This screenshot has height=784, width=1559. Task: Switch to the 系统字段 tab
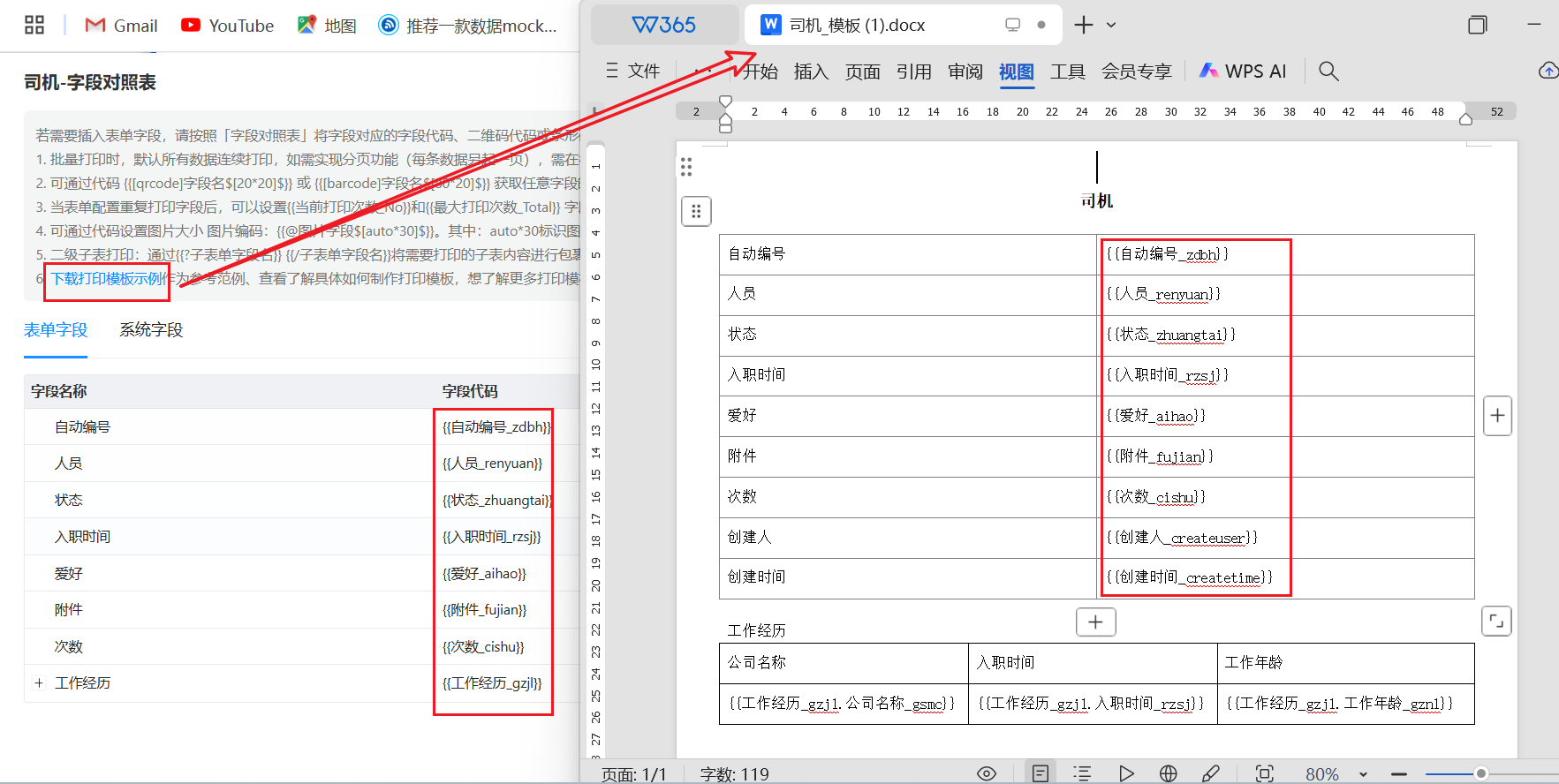151,330
